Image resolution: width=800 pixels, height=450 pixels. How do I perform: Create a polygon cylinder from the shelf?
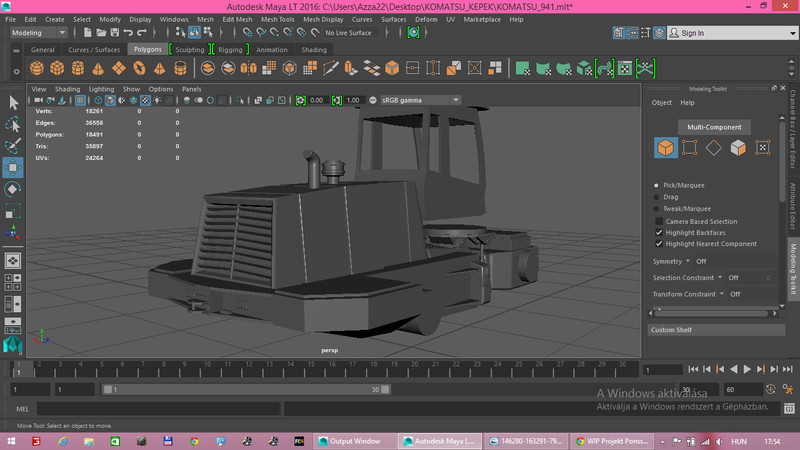point(78,68)
